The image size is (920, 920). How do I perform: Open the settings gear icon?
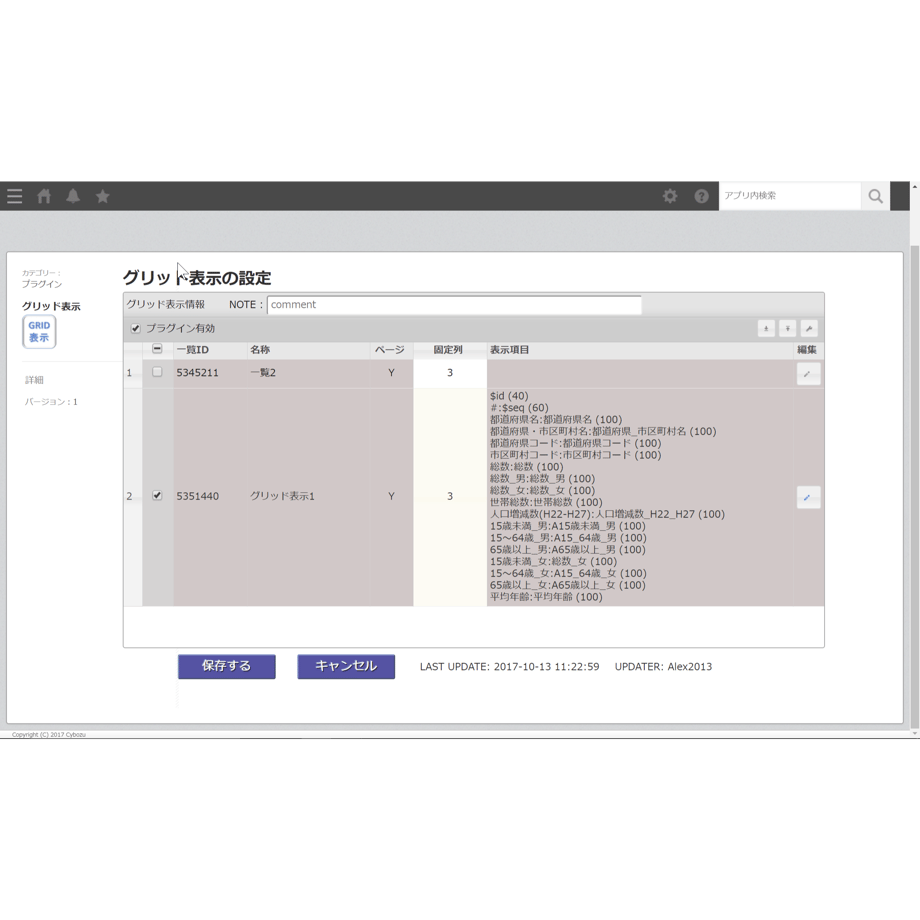(670, 196)
